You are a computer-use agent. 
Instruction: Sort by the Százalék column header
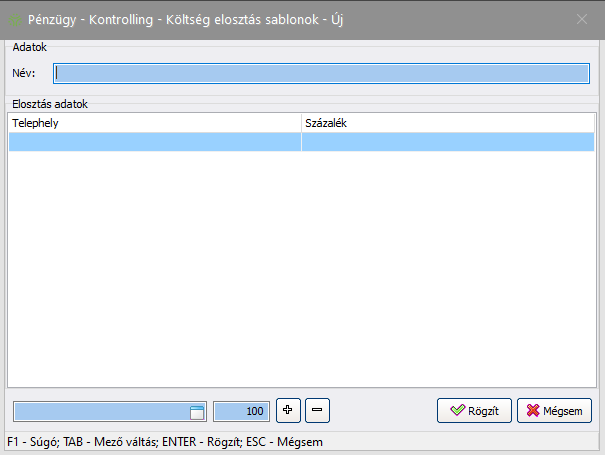(x=447, y=122)
